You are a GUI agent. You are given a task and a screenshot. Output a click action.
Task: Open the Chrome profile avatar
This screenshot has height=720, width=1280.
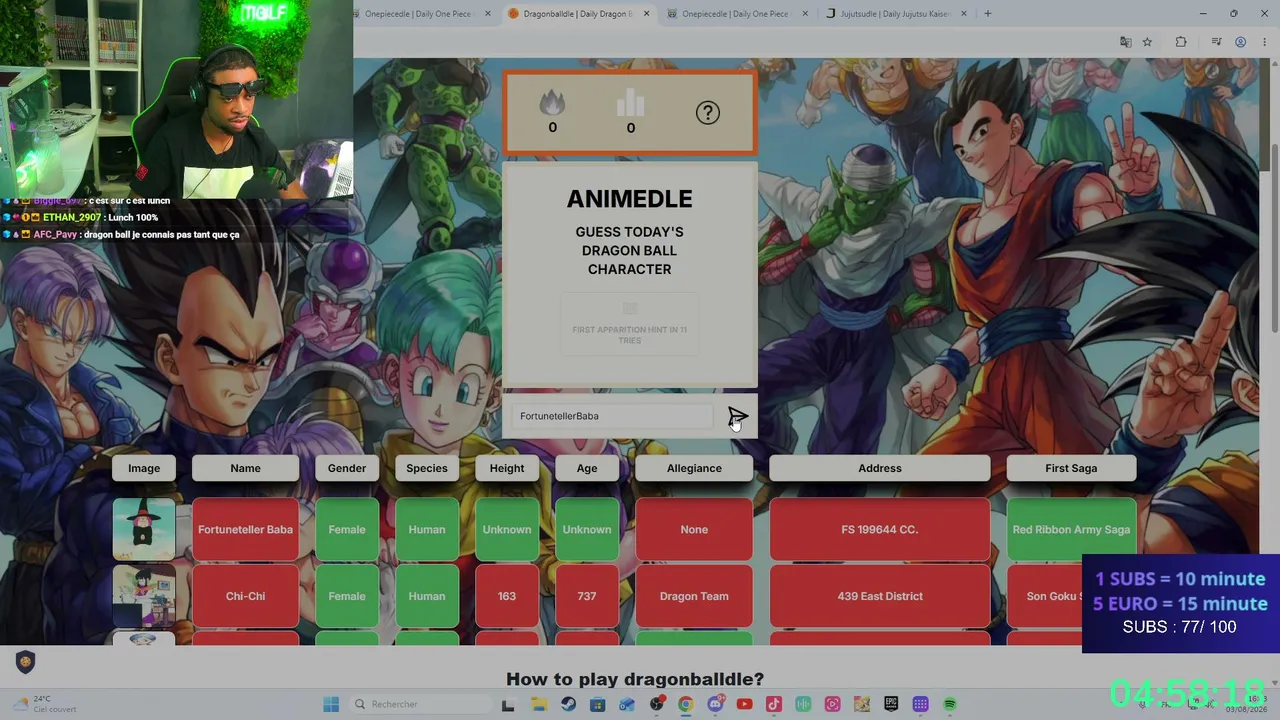[x=1240, y=42]
